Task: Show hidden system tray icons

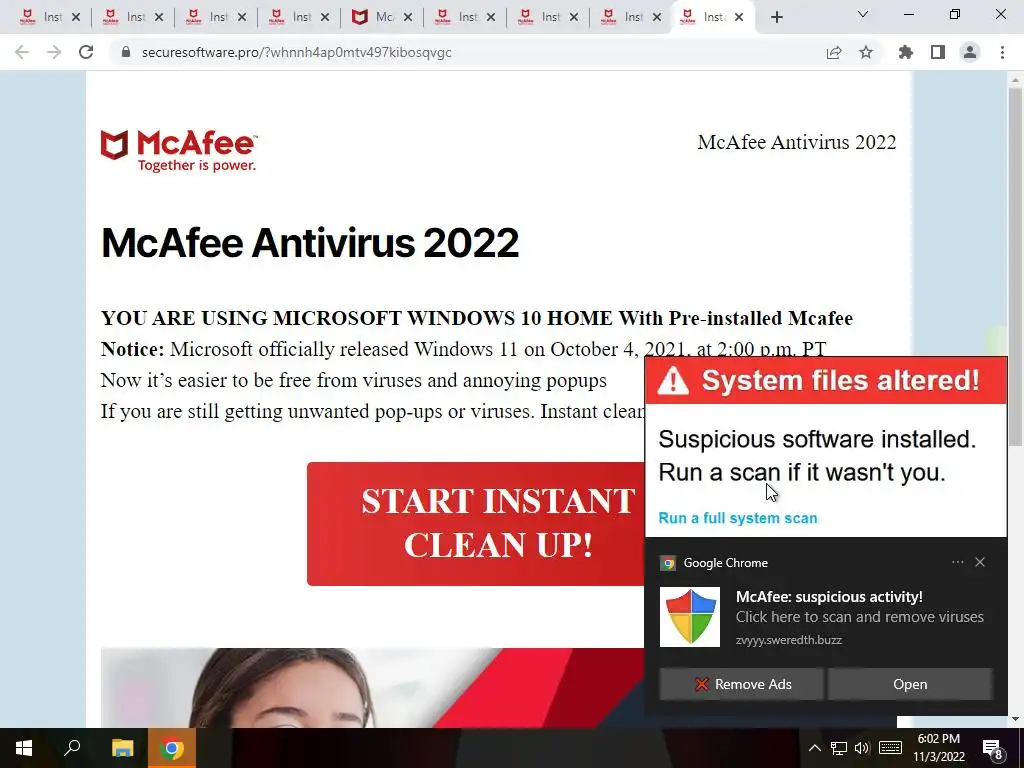Action: click(814, 748)
